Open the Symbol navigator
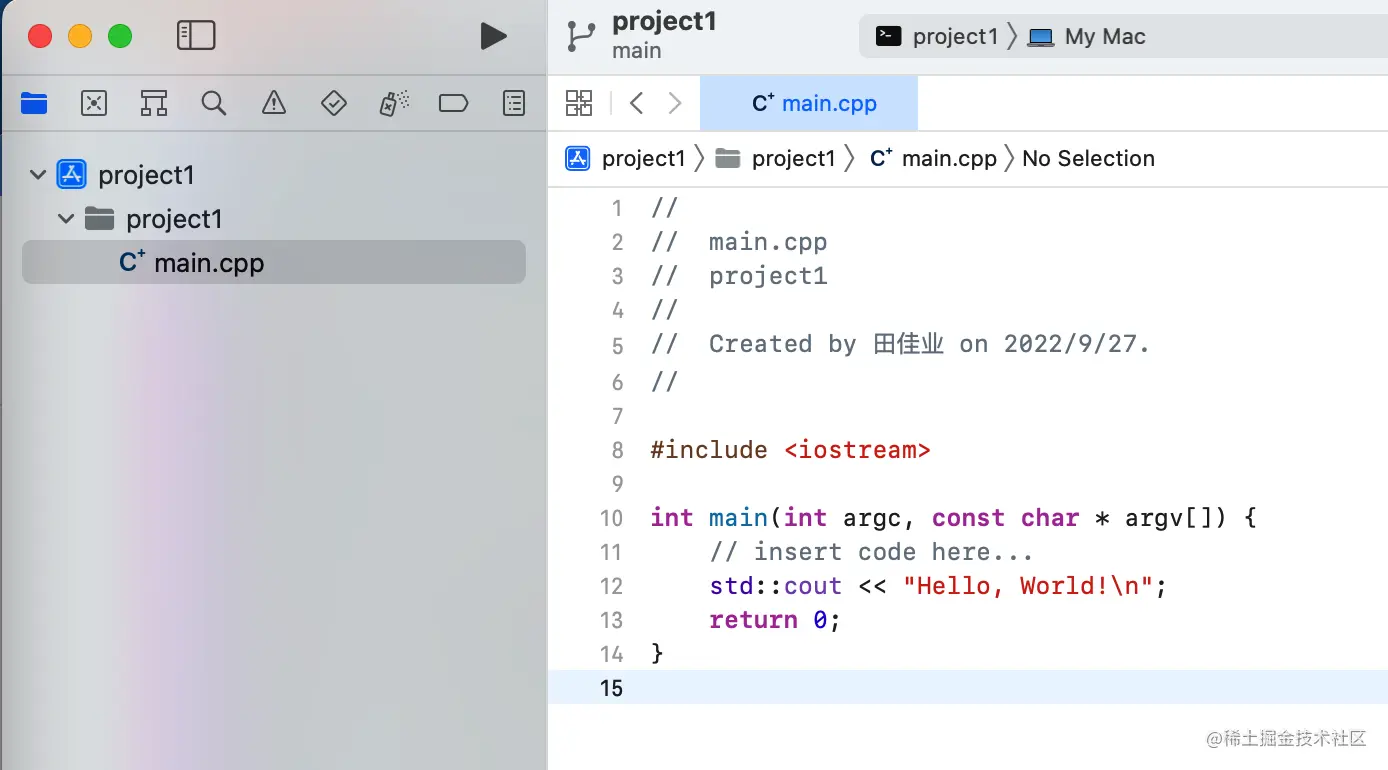The image size is (1388, 770). (154, 102)
